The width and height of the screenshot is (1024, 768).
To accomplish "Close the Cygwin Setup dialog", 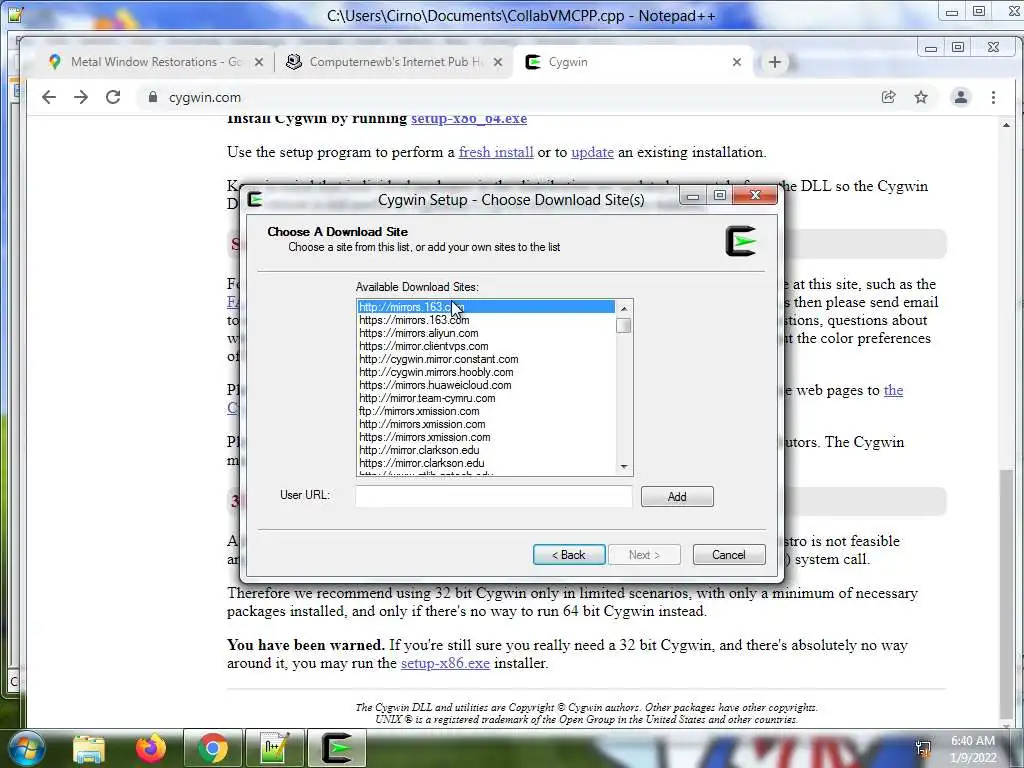I will [x=756, y=195].
